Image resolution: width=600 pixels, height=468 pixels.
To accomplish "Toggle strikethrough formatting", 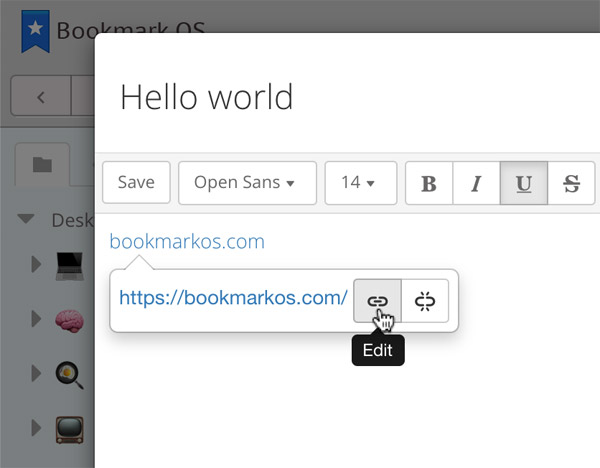I will pyautogui.click(x=571, y=183).
